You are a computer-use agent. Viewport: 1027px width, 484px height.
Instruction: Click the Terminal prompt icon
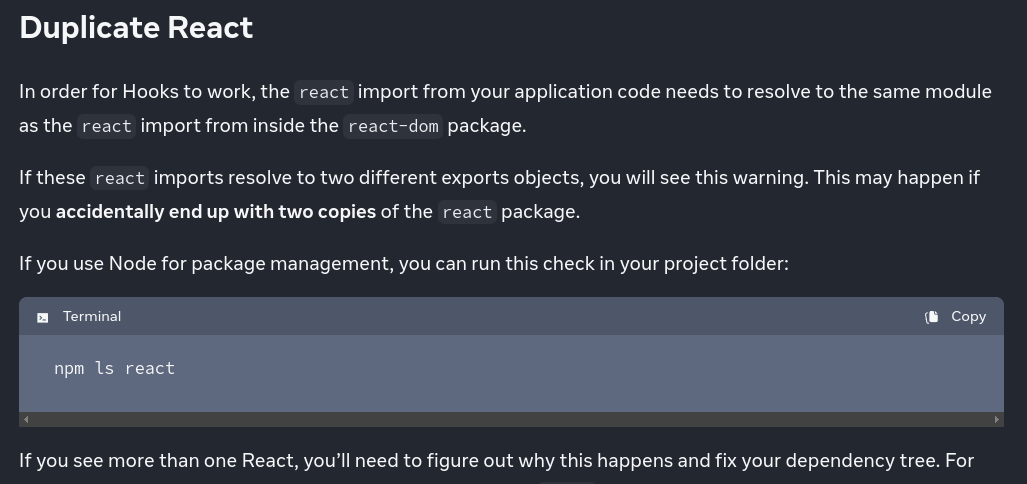tap(43, 317)
